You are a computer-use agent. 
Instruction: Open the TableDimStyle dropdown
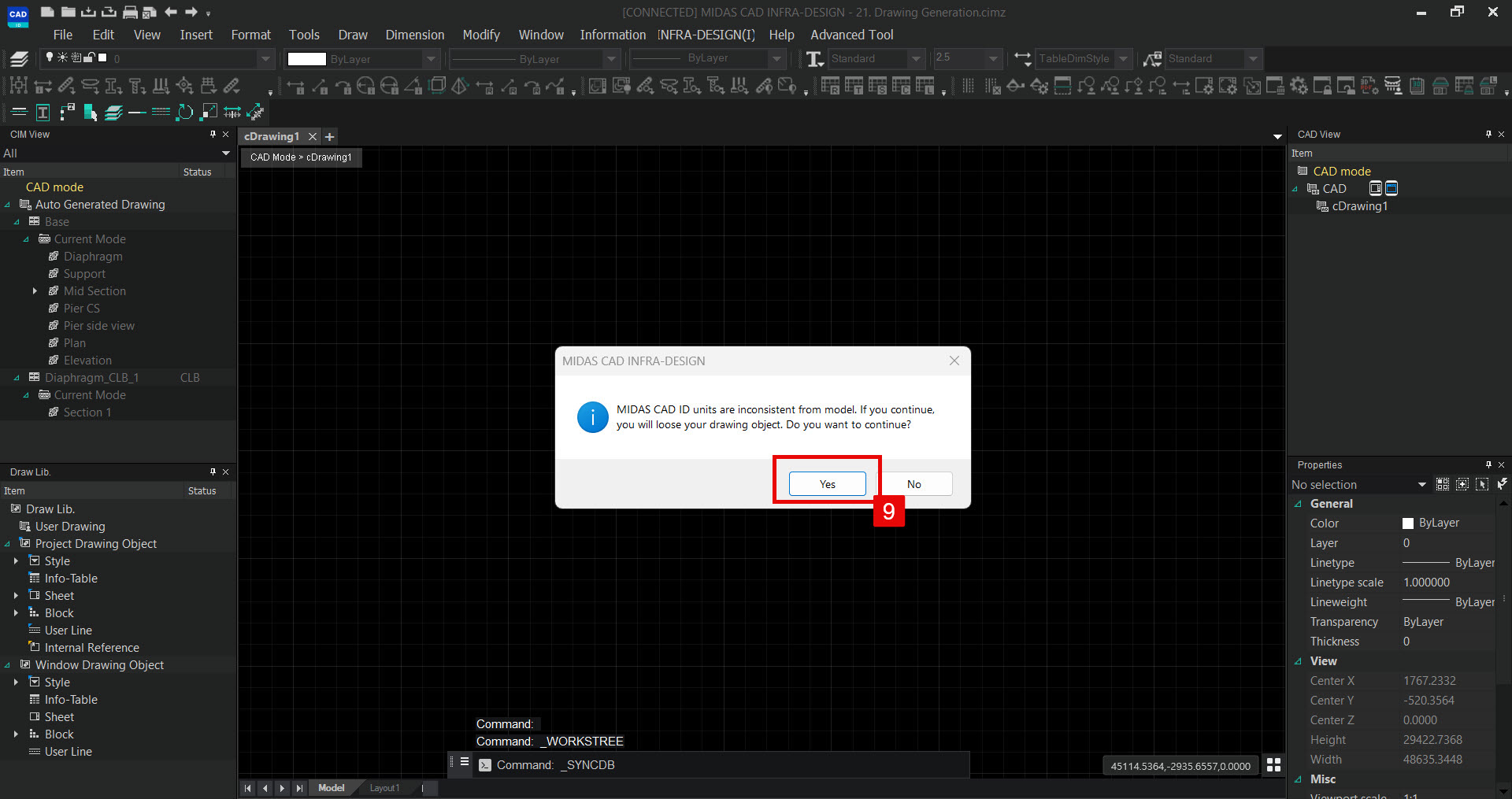coord(1123,59)
